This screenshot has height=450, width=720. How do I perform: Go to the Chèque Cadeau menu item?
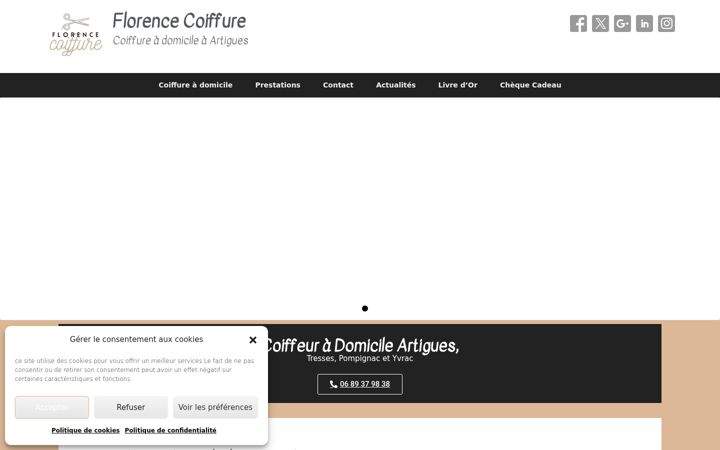point(530,85)
